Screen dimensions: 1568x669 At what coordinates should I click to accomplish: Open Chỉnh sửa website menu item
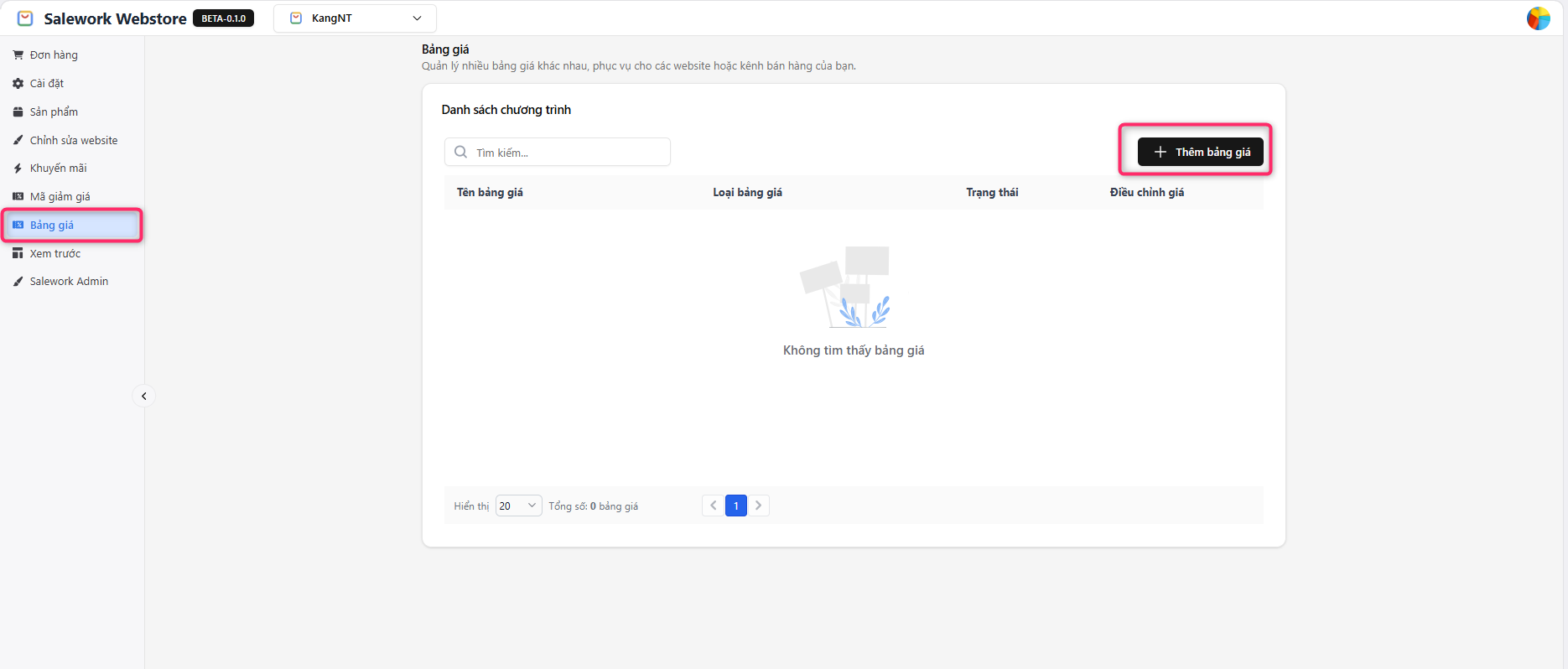(73, 140)
